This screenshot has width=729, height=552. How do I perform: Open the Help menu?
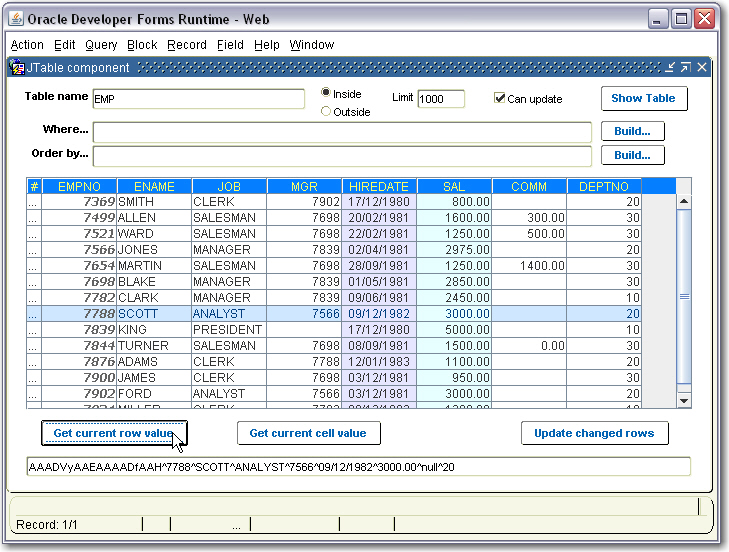(x=266, y=45)
